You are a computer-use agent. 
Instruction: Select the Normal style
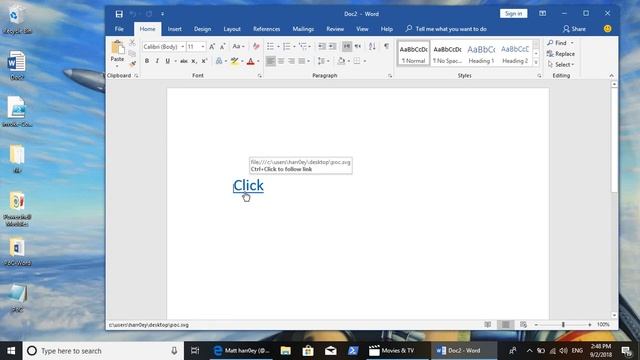413,53
